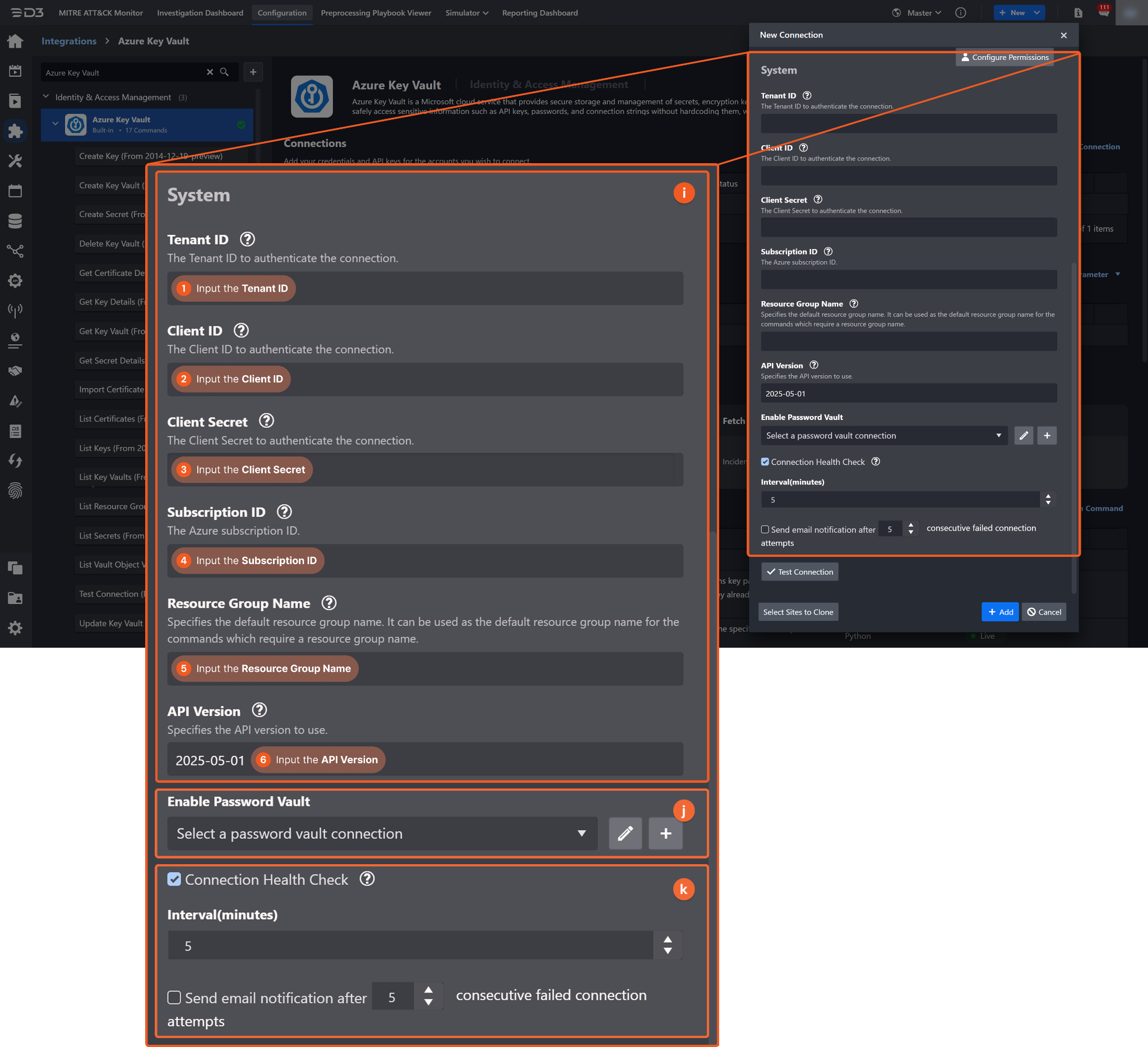1148x1047 pixels.
Task: Click the home icon in sidebar
Action: [x=15, y=41]
